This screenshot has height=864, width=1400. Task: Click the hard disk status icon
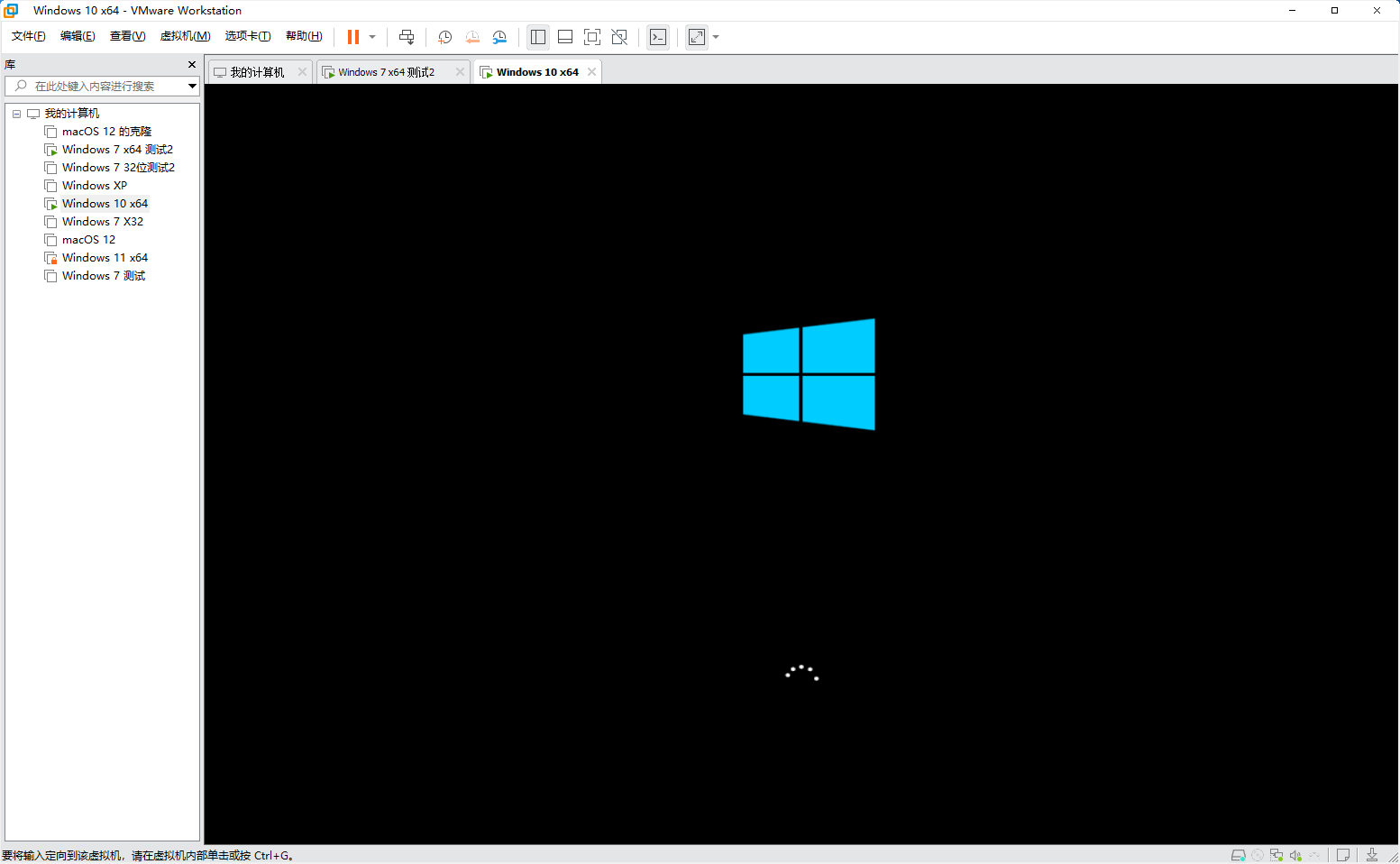point(1239,855)
